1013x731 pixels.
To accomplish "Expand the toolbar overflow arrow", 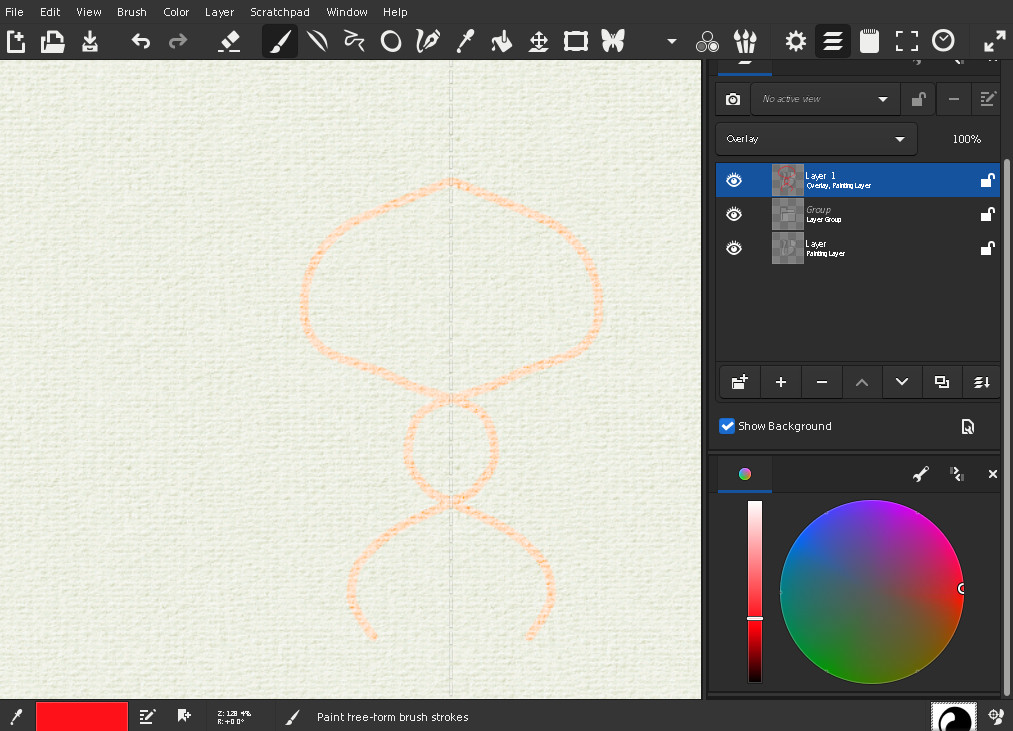I will tap(672, 42).
